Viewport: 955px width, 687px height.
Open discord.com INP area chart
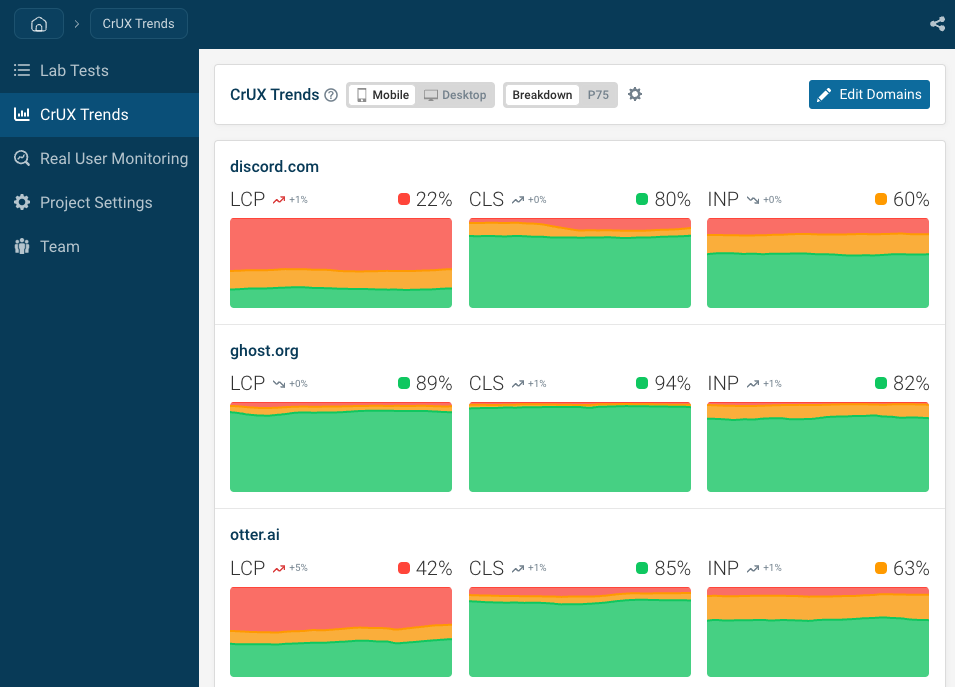click(818, 263)
